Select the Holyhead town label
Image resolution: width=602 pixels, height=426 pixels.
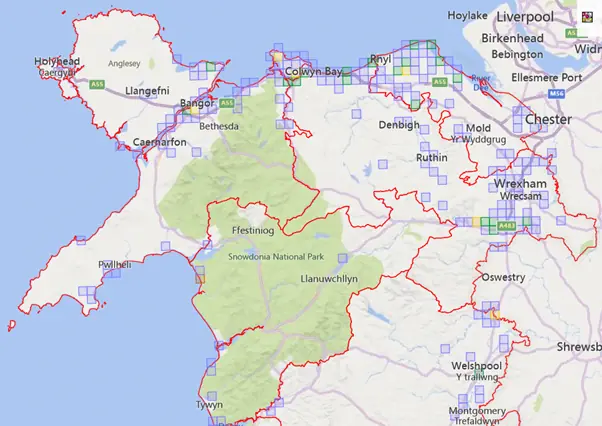click(55, 62)
